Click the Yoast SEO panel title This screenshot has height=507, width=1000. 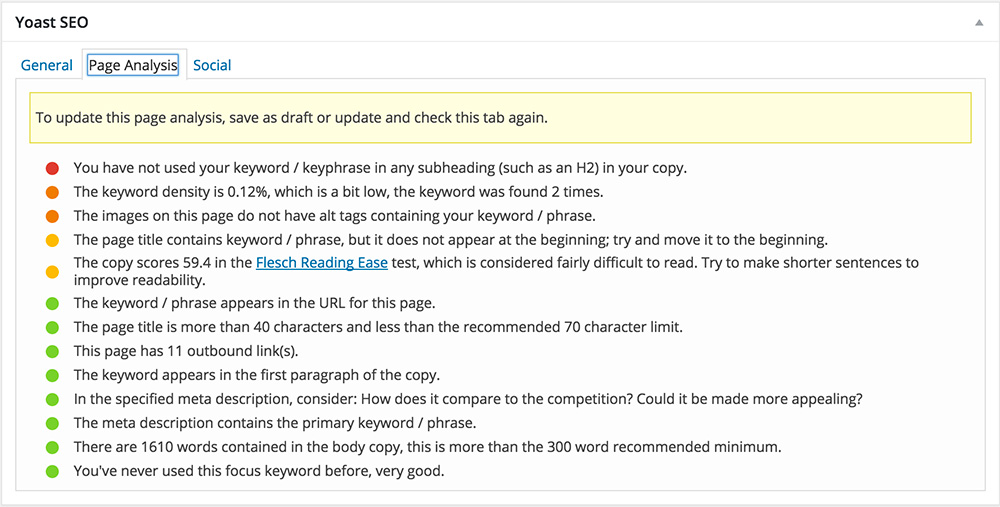[x=52, y=22]
